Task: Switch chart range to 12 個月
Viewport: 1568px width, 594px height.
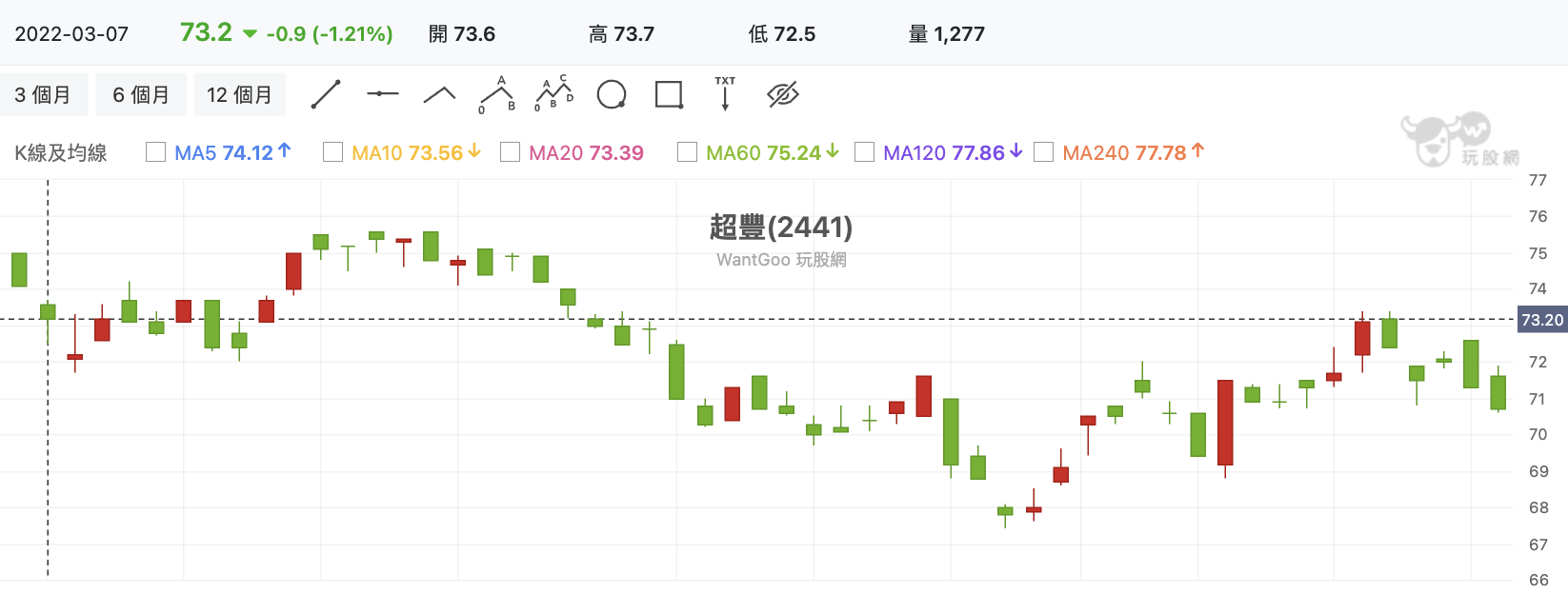Action: tap(239, 94)
